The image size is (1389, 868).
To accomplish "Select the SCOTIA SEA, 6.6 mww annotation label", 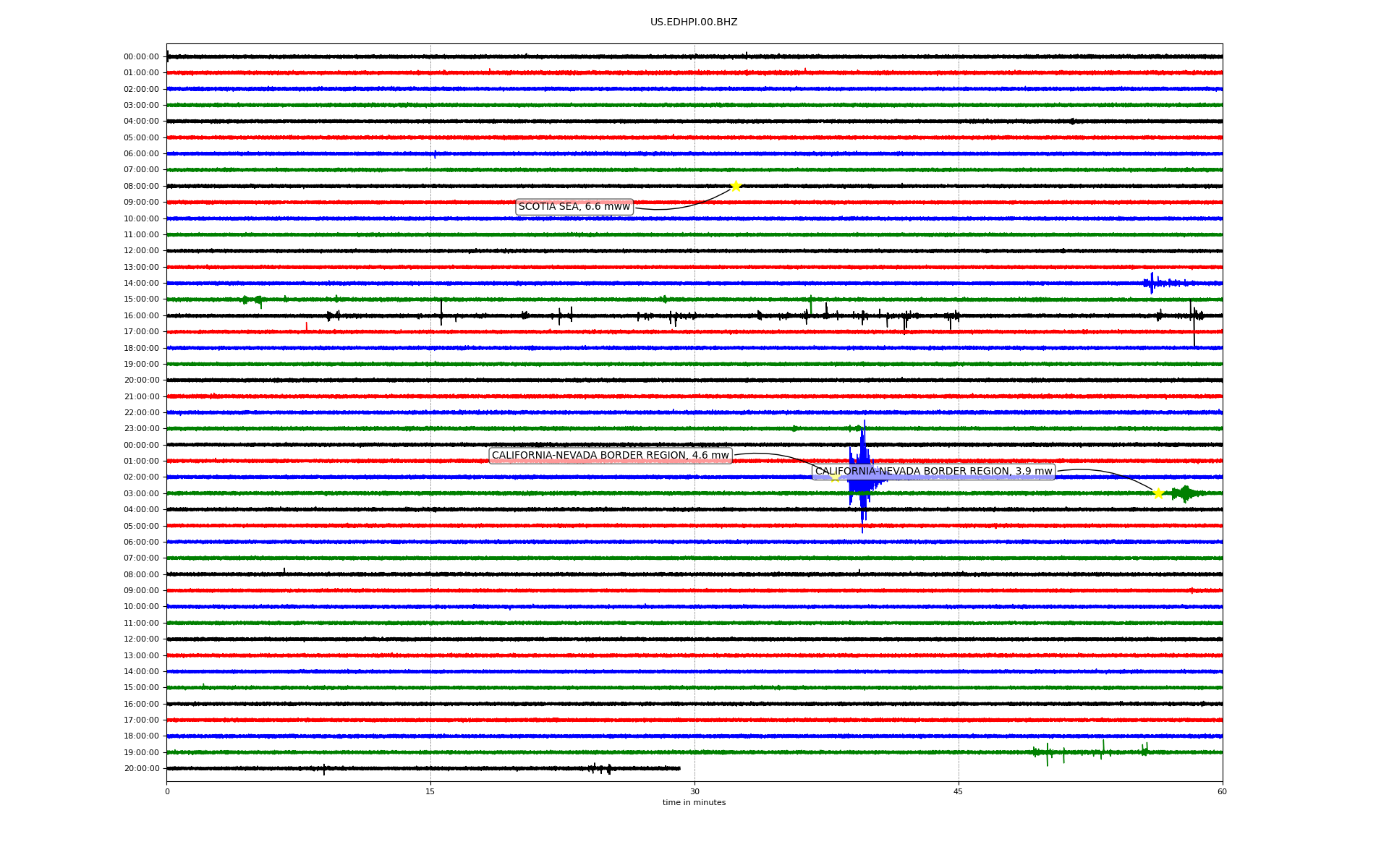I will [x=574, y=207].
